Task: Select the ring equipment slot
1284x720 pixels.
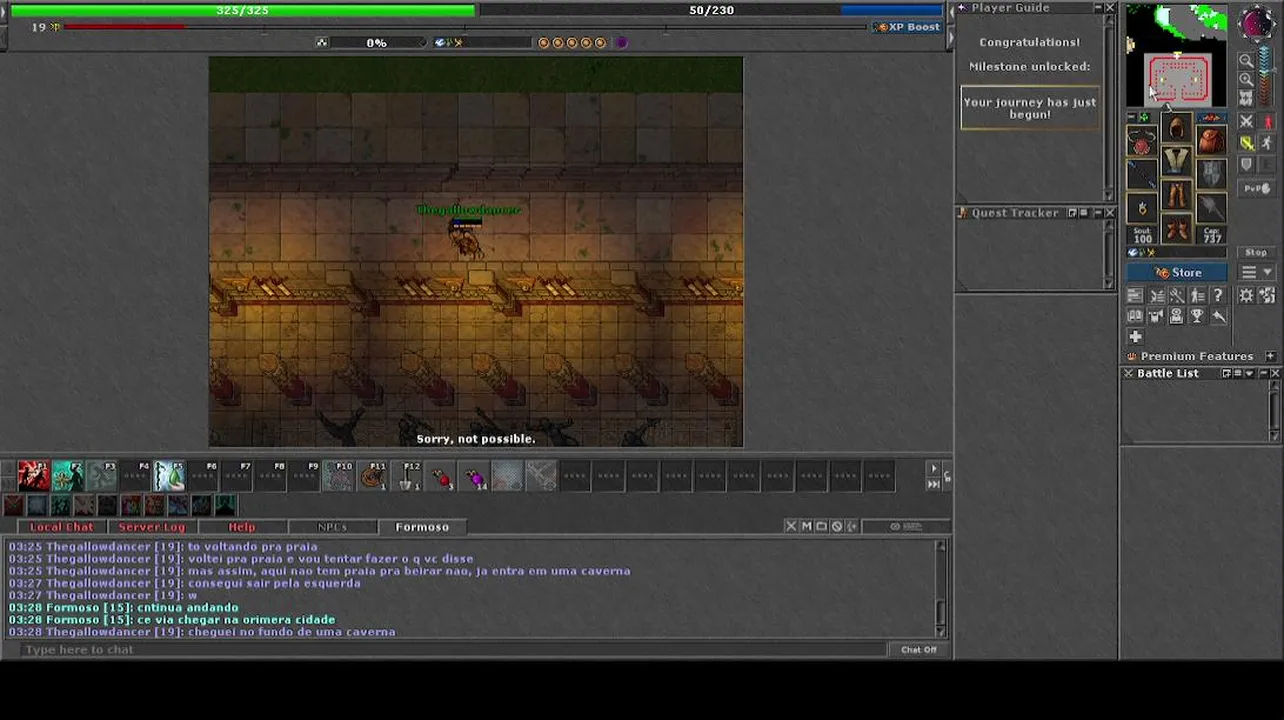Action: [1142, 208]
